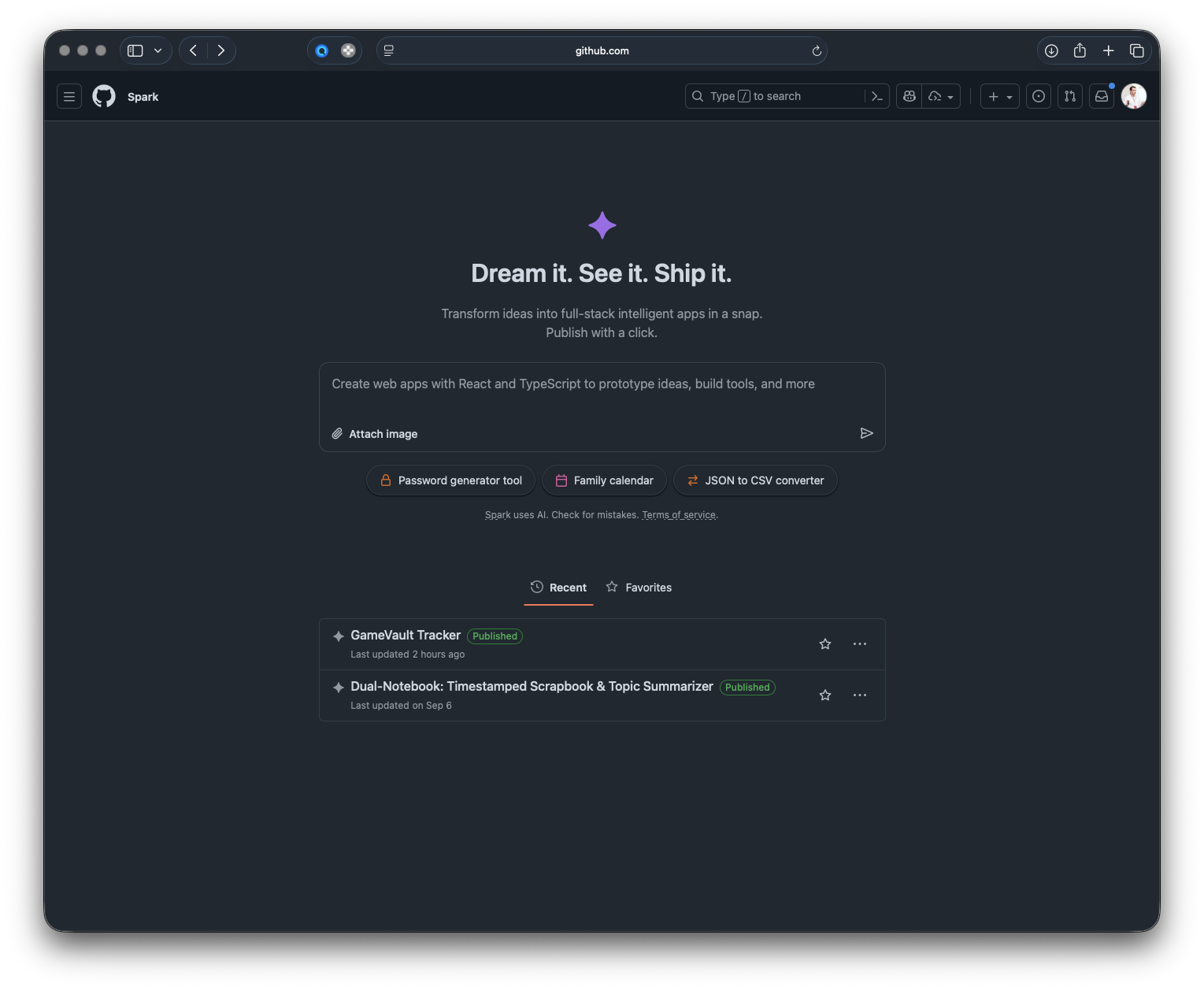1204x990 pixels.
Task: Open the notifications inbox icon
Action: pos(1102,96)
